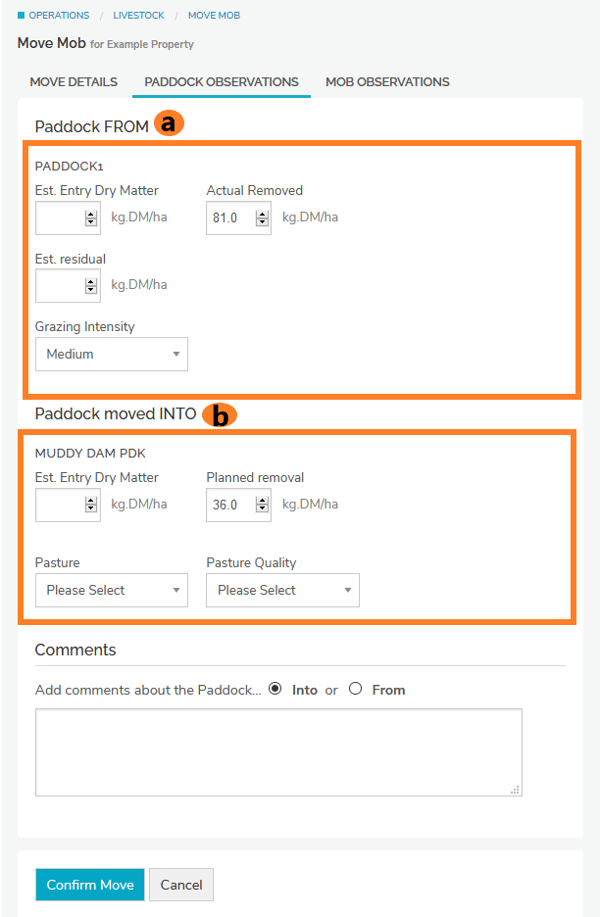
Task: Select the Paddock Observations tab
Action: [221, 82]
